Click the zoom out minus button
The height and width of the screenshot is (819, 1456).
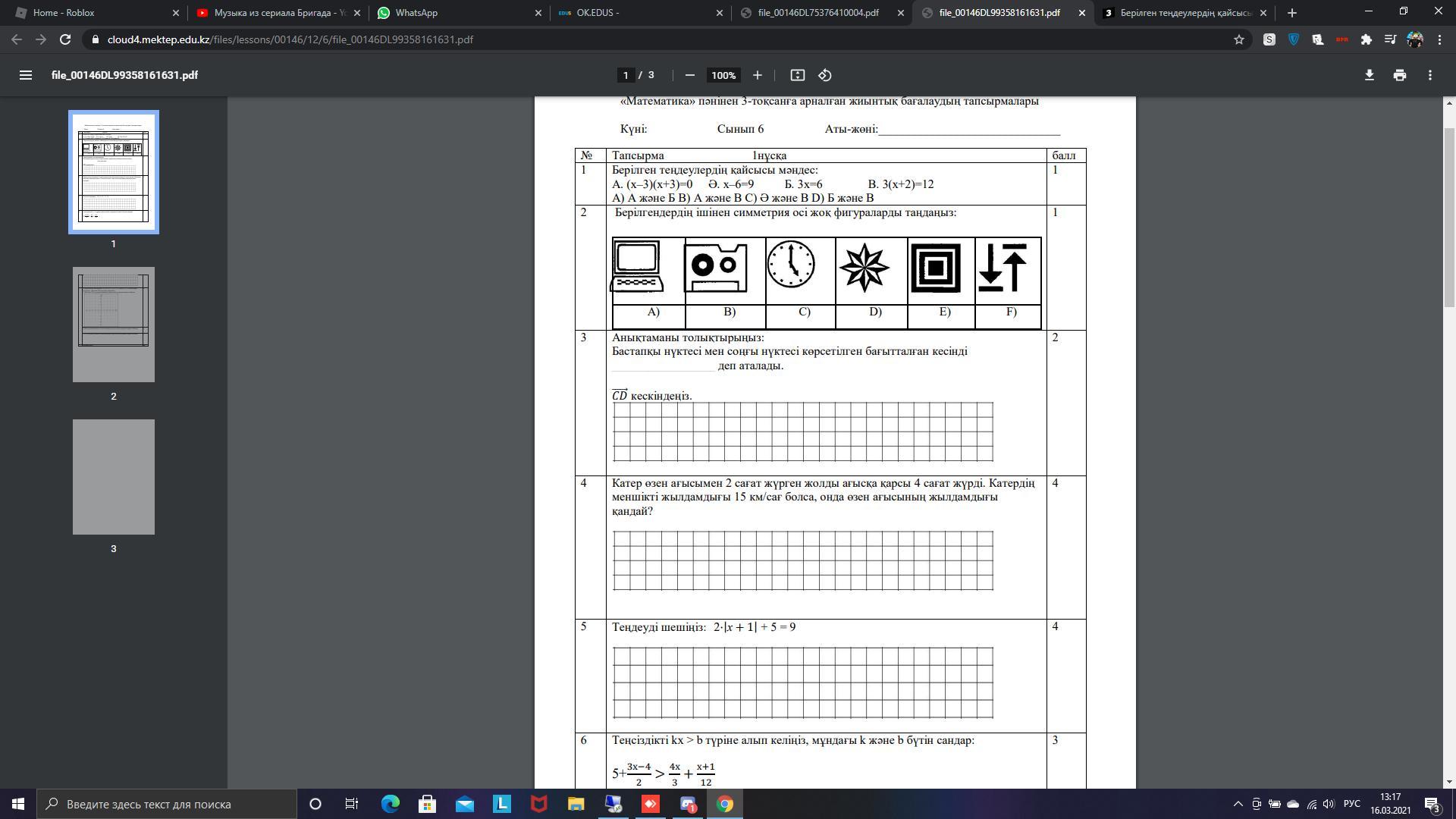click(x=689, y=75)
